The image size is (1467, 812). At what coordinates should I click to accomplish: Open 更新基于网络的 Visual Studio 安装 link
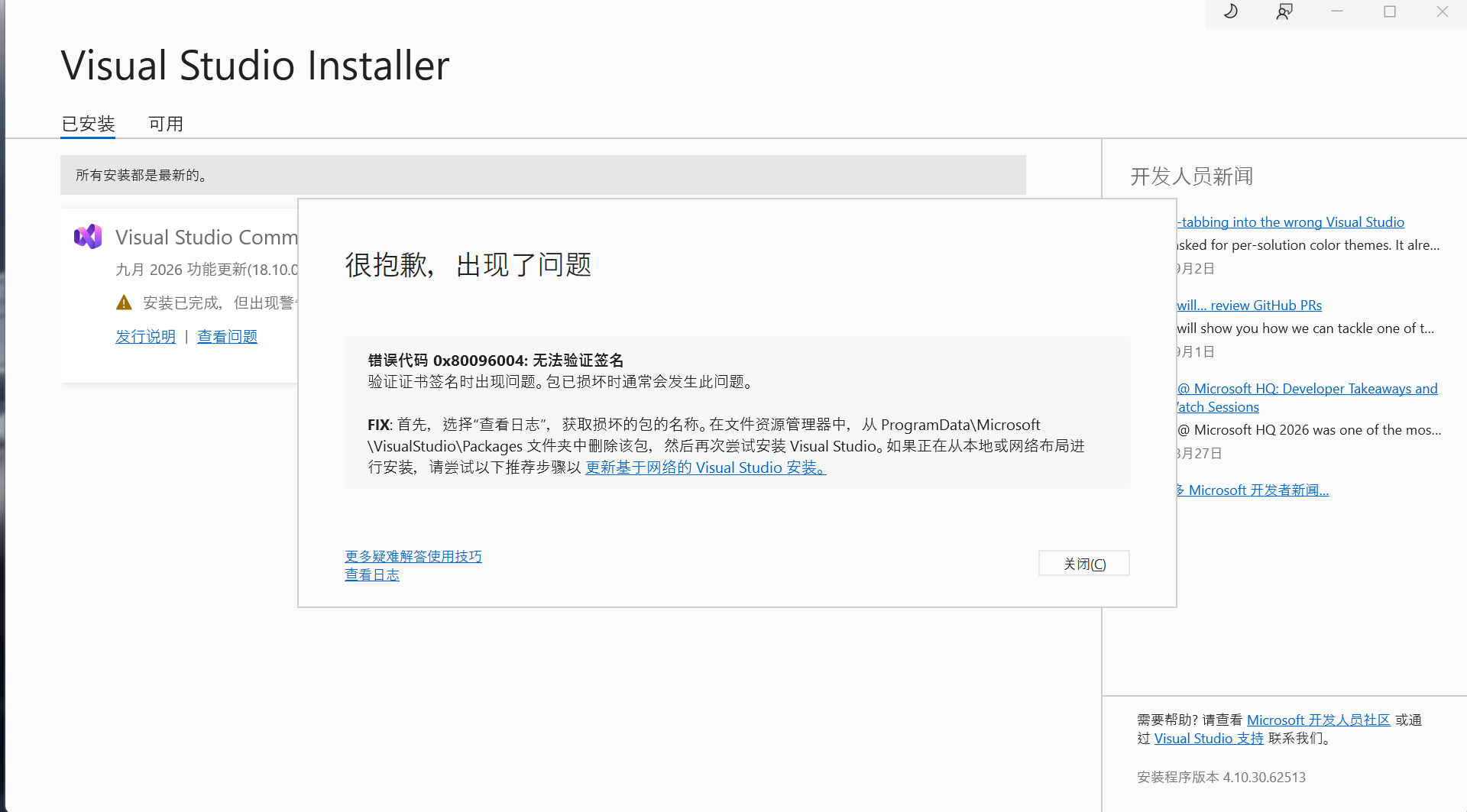[706, 467]
